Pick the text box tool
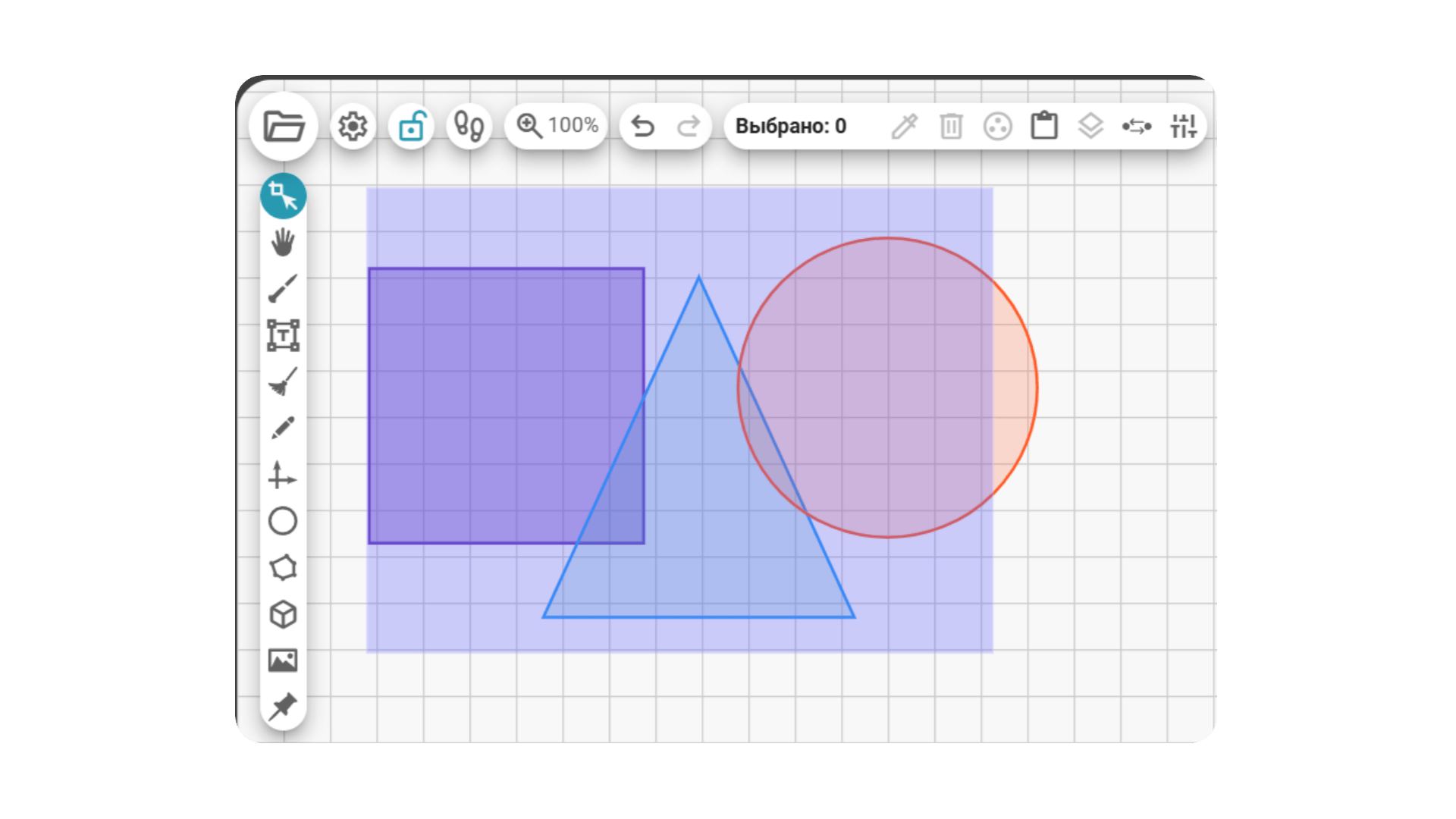 [283, 335]
